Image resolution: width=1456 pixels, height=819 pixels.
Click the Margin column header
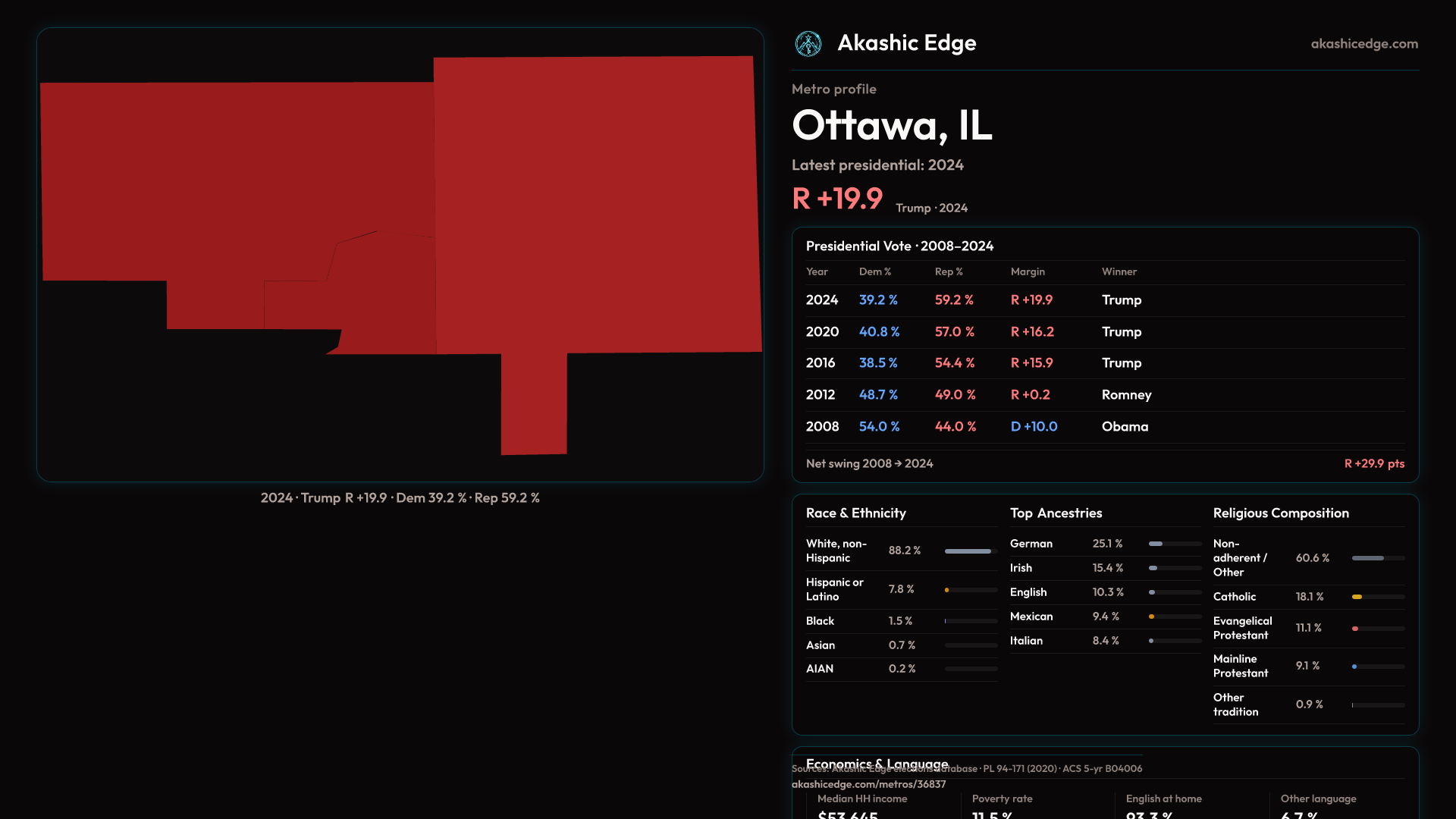click(x=1028, y=272)
